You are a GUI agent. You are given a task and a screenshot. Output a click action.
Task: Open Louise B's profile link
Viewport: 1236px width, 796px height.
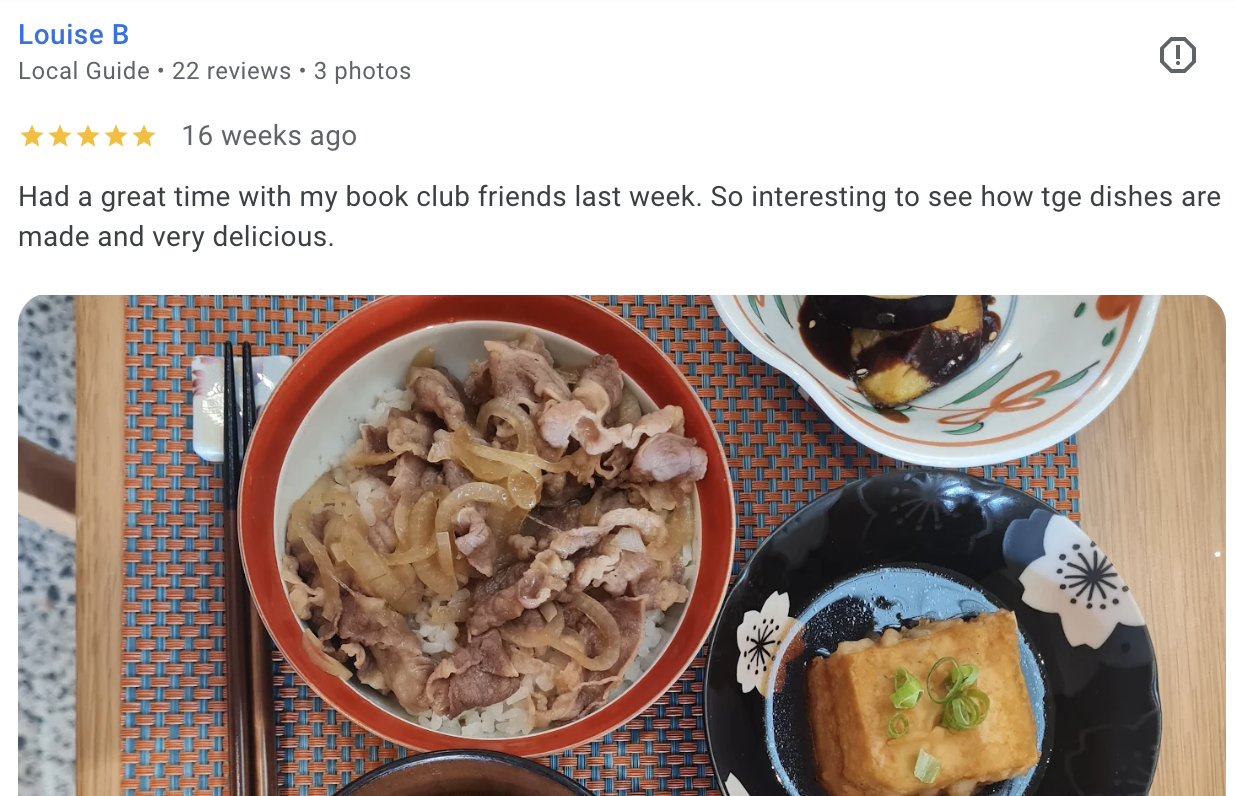coord(74,35)
